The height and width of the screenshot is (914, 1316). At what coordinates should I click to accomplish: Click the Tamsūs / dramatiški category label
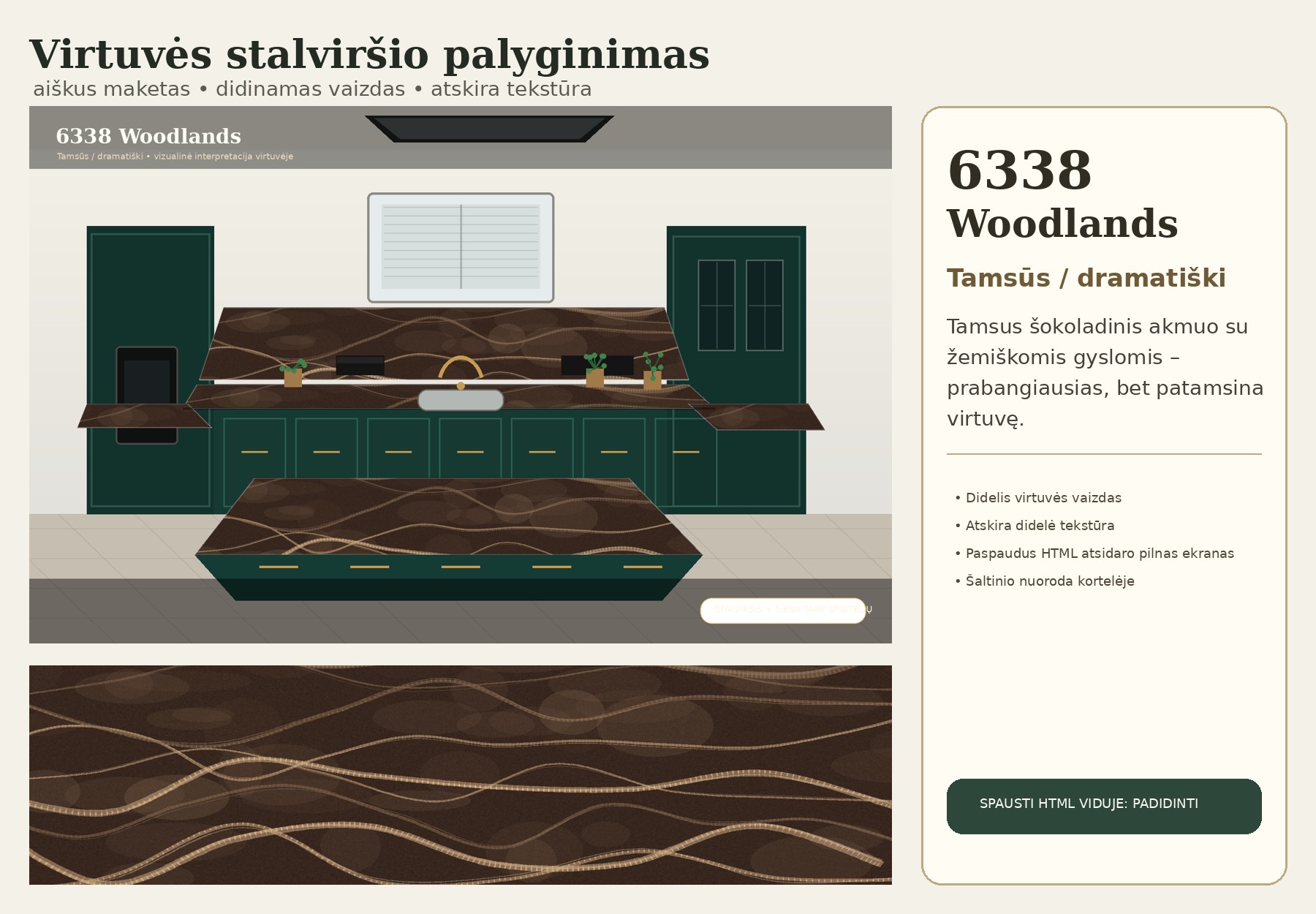click(x=1086, y=279)
